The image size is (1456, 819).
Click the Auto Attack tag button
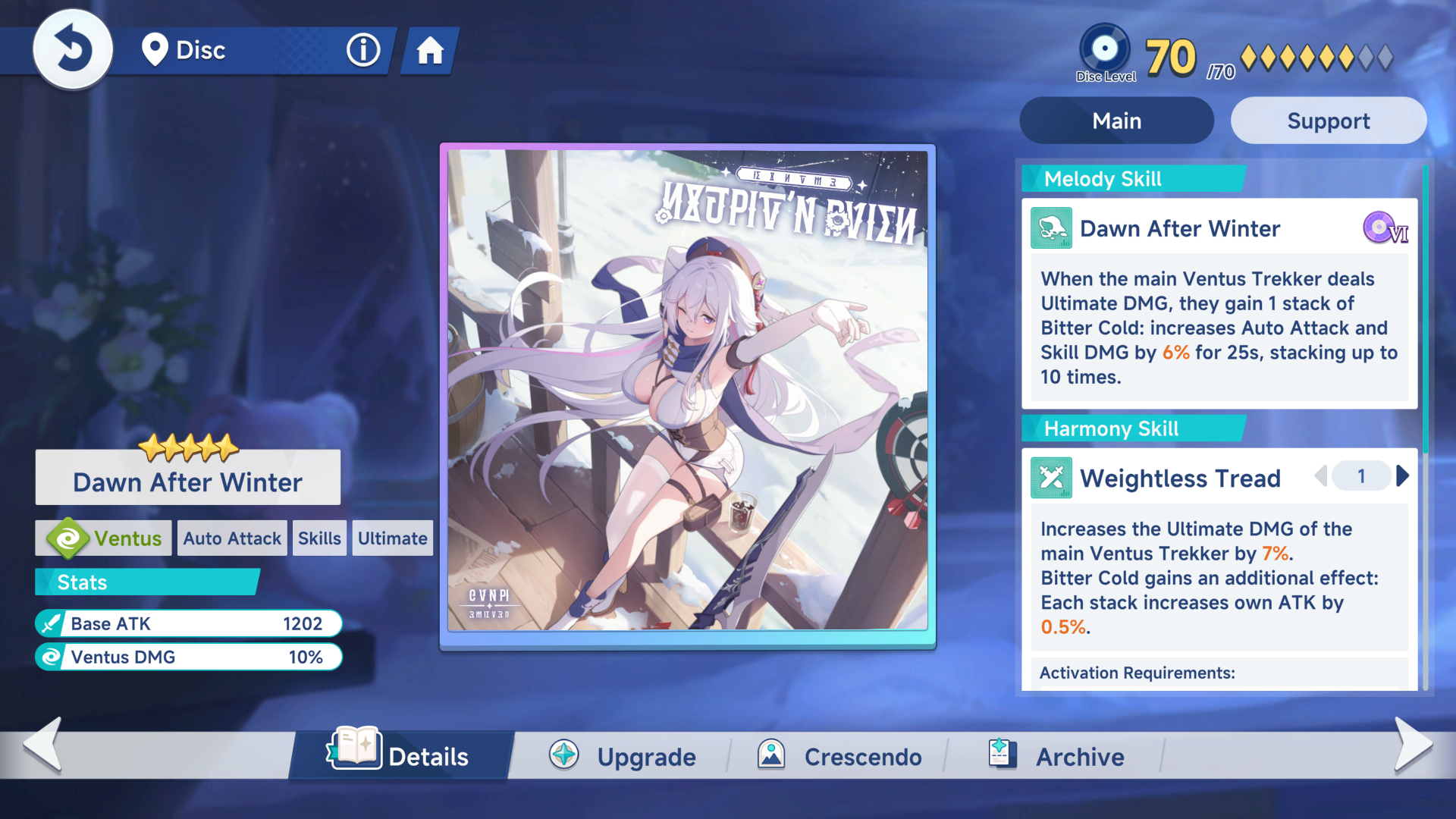click(232, 538)
